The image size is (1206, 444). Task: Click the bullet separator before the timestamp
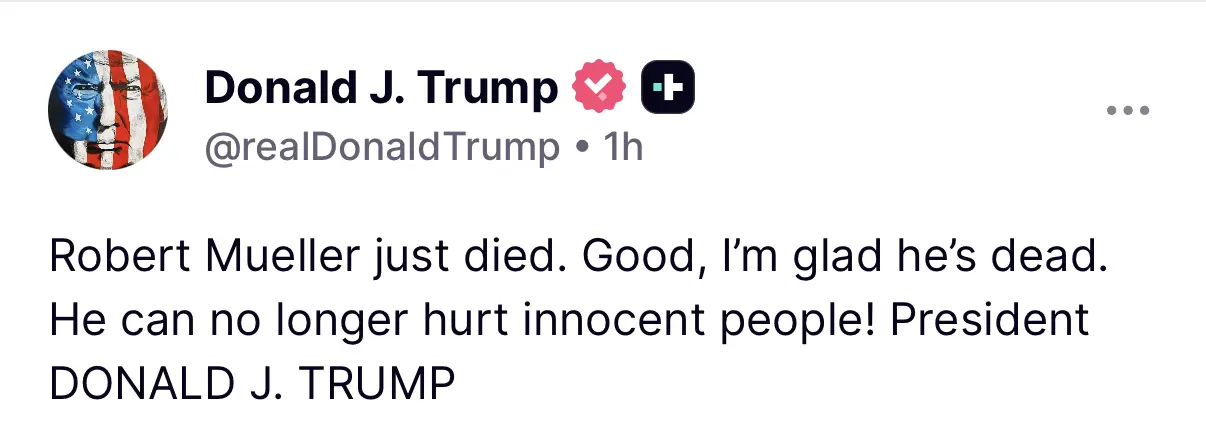click(582, 148)
